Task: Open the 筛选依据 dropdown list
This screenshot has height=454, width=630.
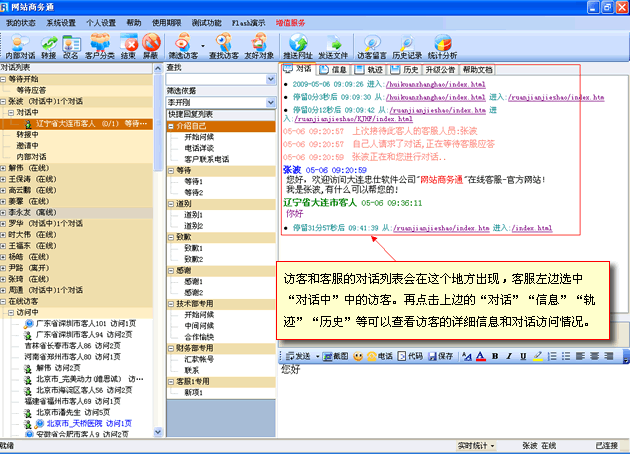Action: (271, 101)
